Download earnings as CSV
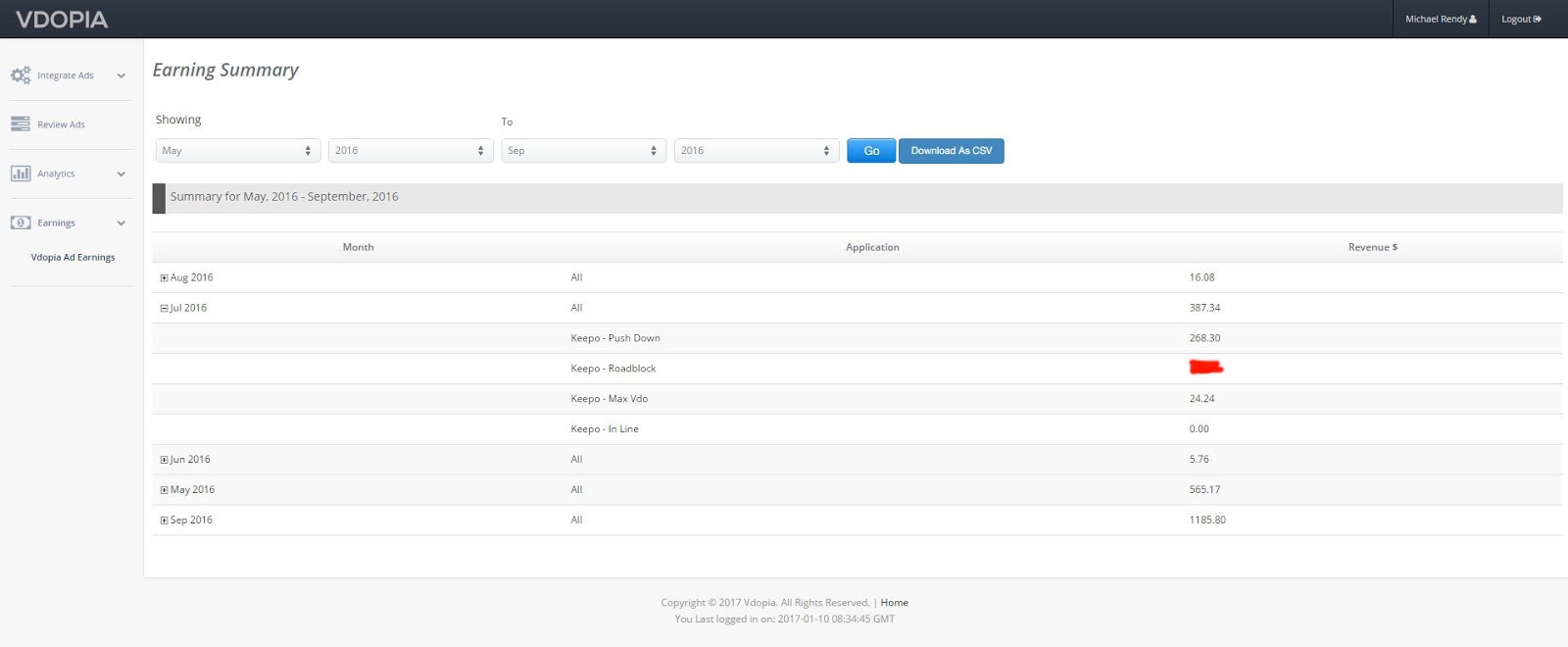Viewport: 1568px width, 647px height. [x=951, y=151]
